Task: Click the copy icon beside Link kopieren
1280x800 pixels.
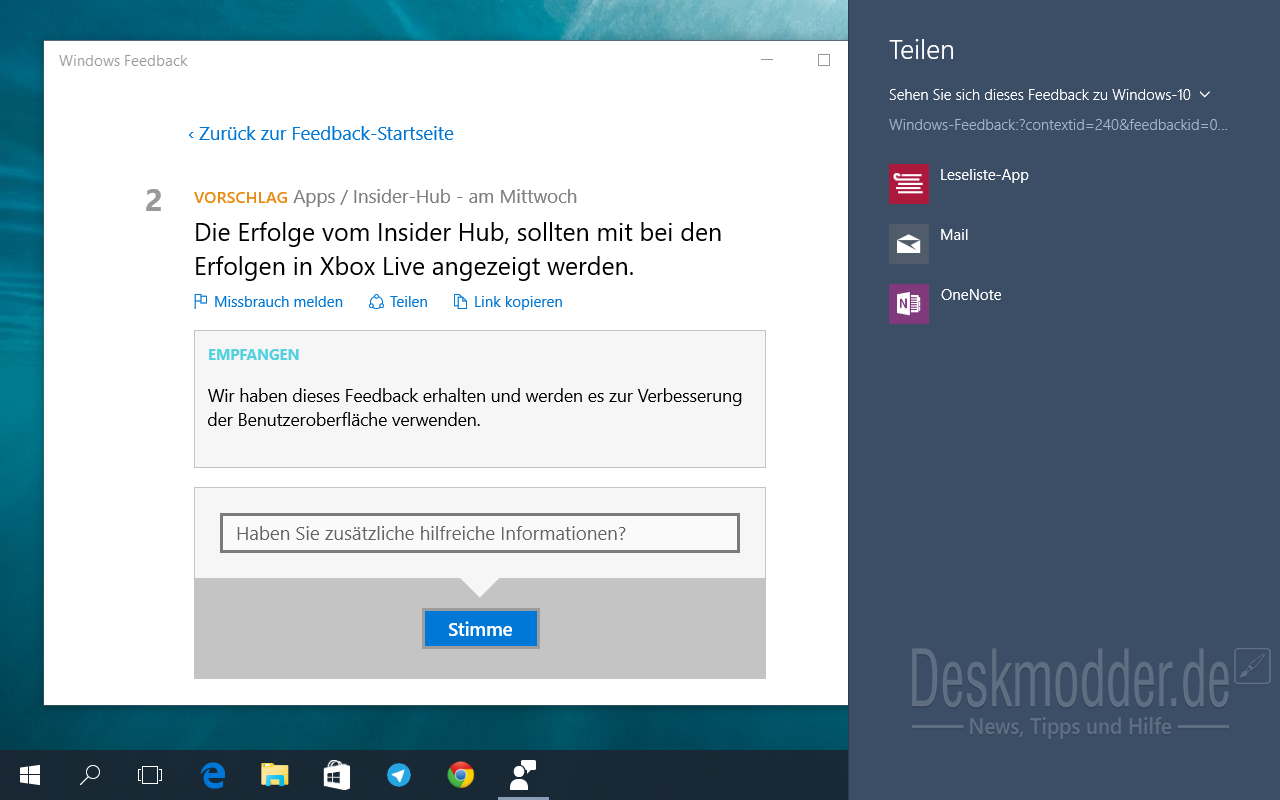Action: click(461, 302)
